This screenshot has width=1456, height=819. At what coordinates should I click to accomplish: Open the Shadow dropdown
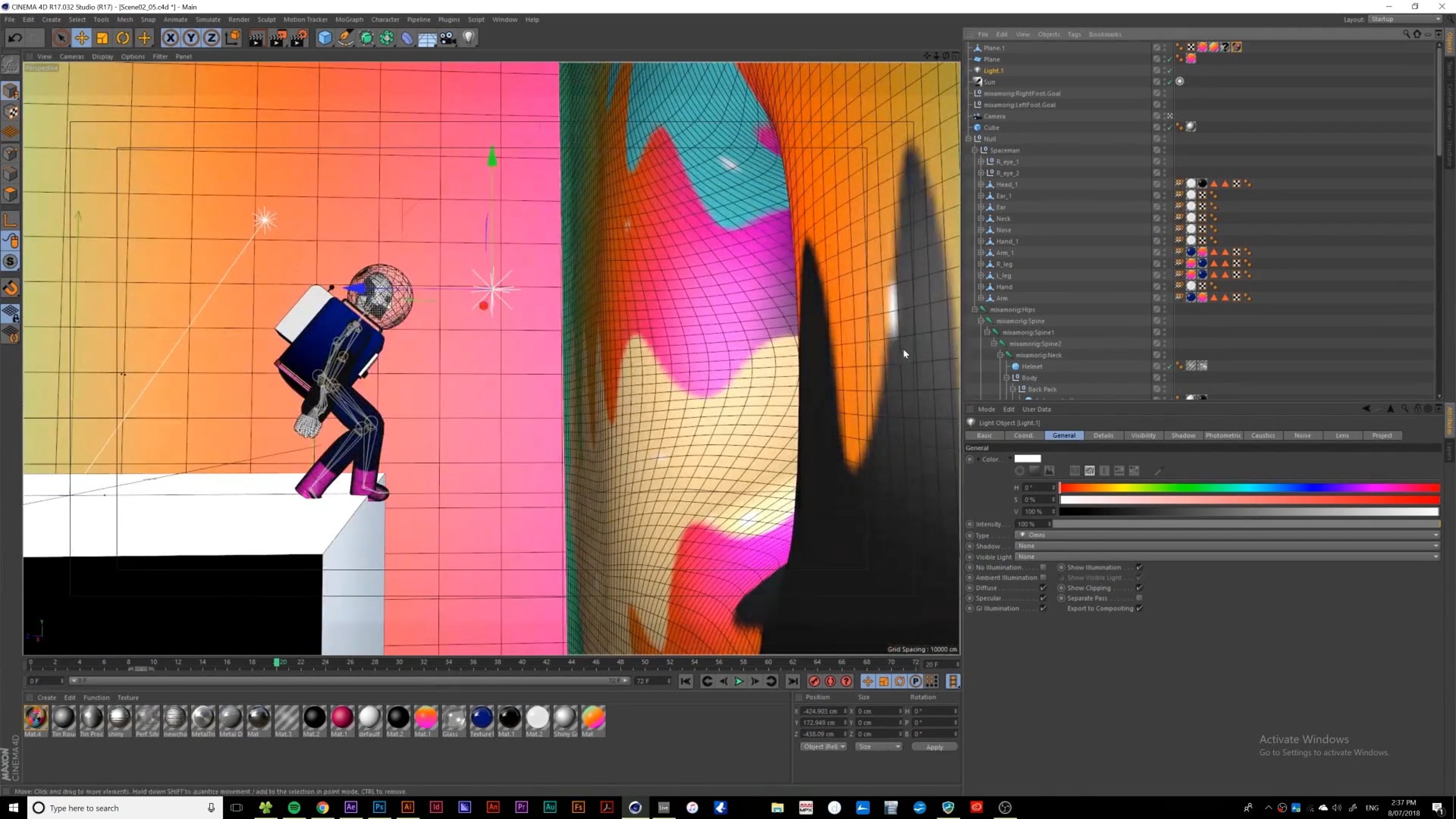1227,546
